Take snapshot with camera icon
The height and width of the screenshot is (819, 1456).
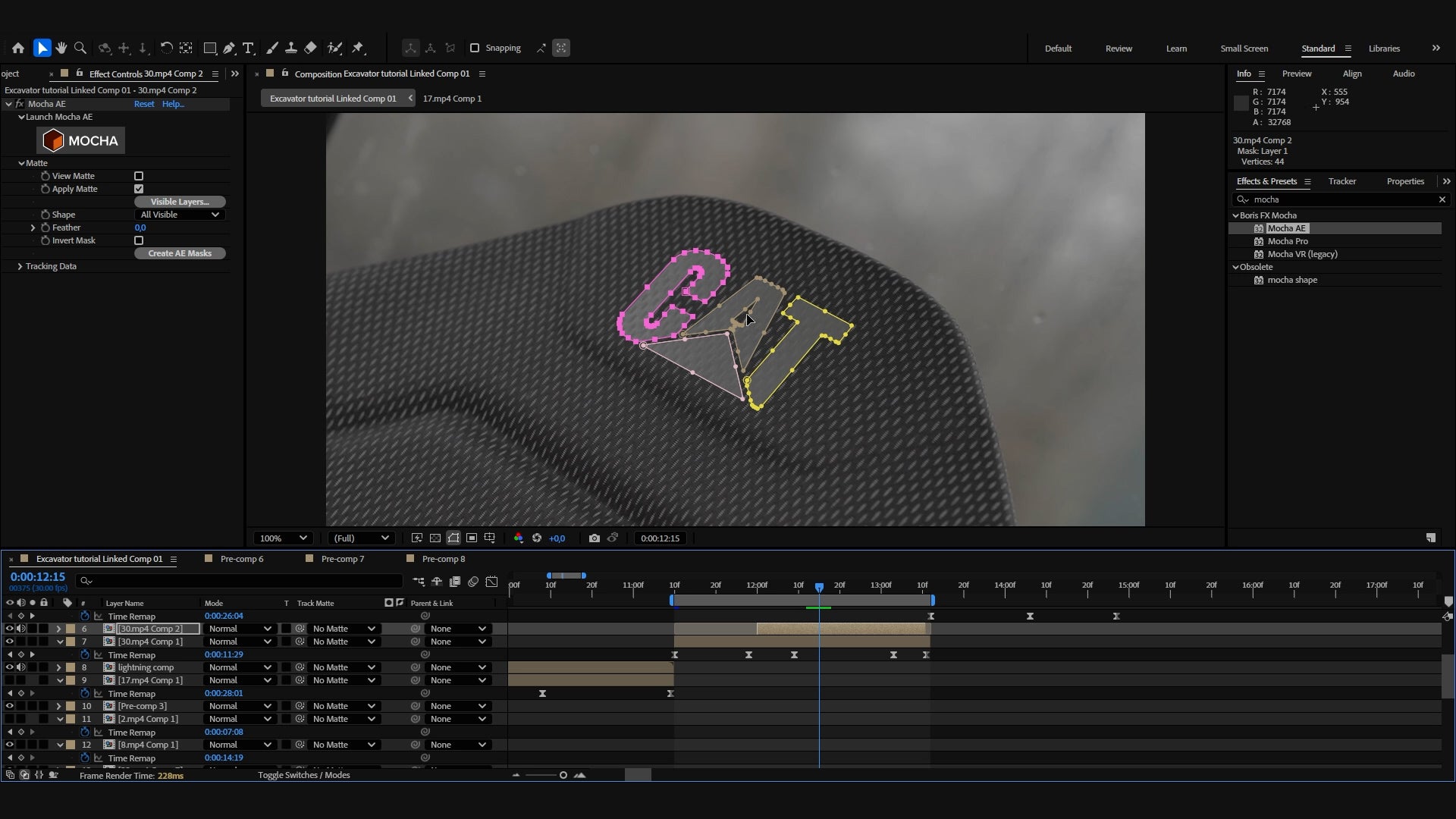tap(595, 538)
